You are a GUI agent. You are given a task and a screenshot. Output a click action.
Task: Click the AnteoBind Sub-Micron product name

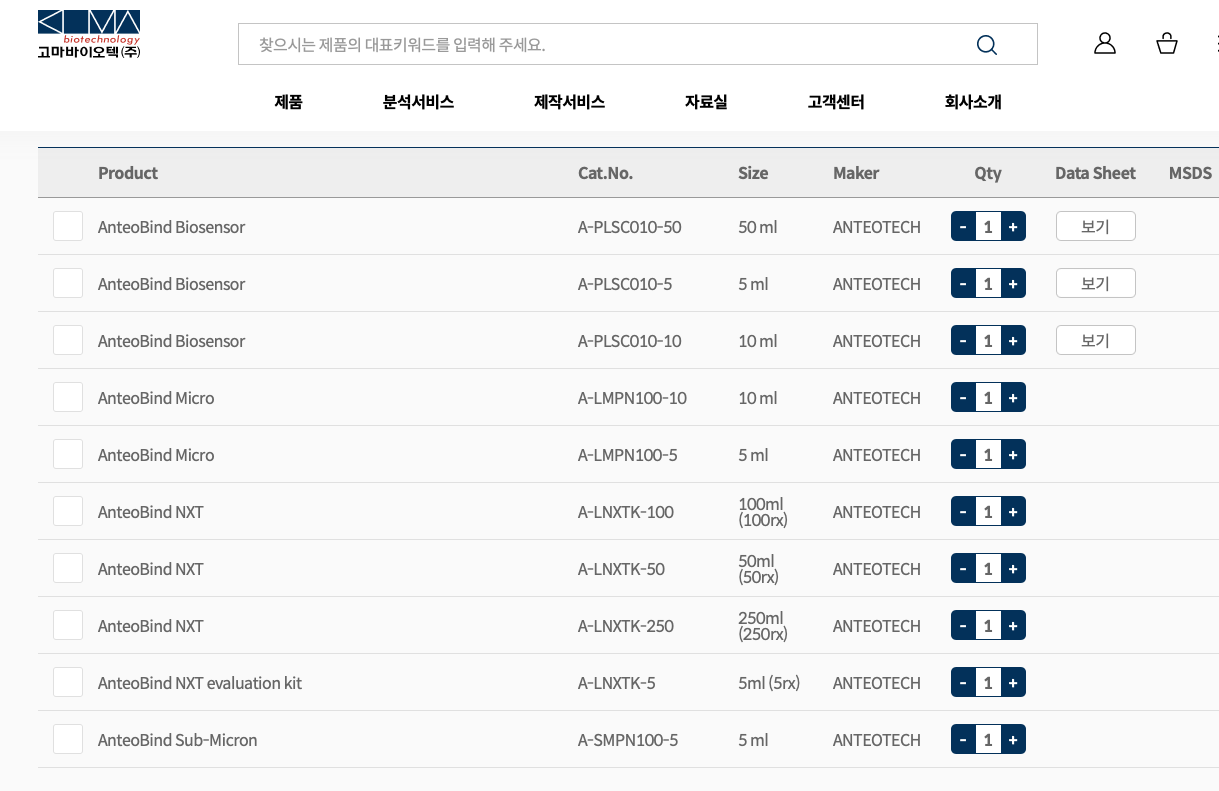coord(177,740)
